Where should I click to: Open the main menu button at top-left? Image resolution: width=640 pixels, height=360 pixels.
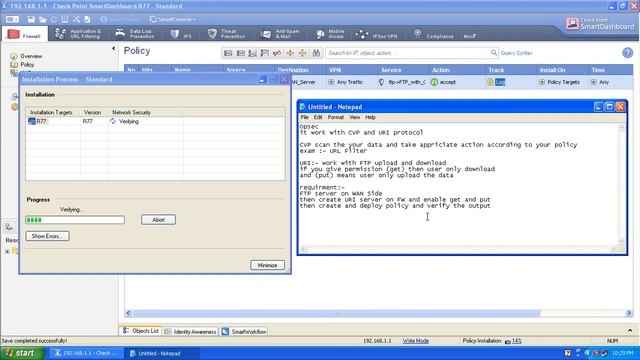[x=12, y=19]
